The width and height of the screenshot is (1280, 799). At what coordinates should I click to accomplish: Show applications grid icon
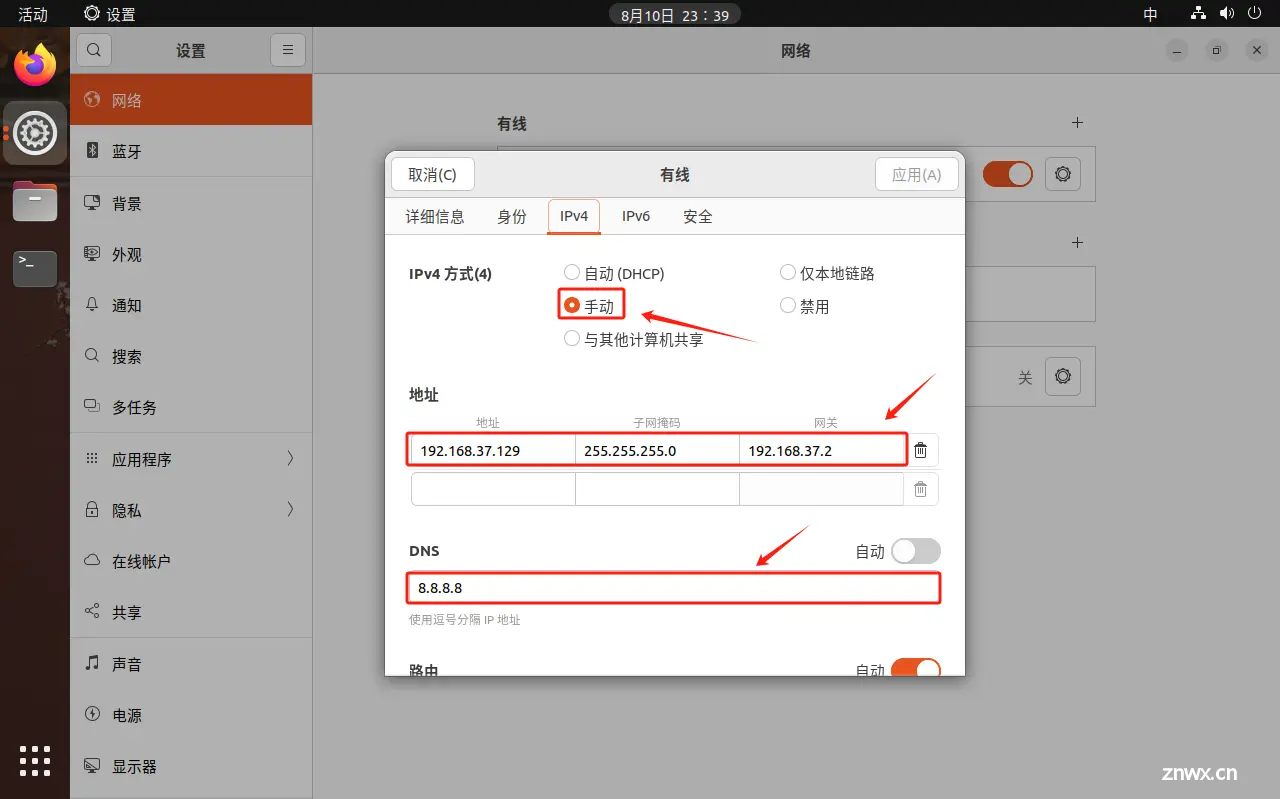pyautogui.click(x=35, y=761)
